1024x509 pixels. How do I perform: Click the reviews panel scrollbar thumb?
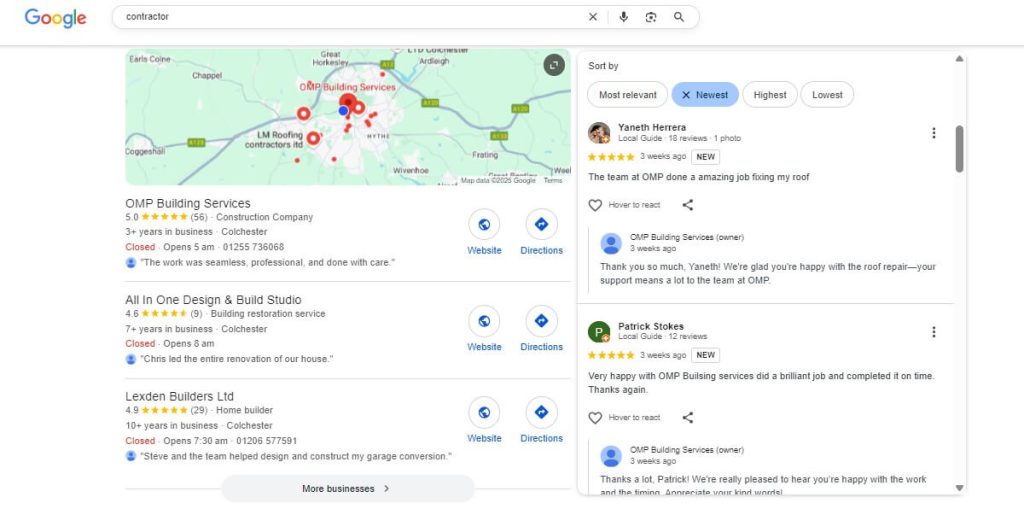click(x=959, y=149)
